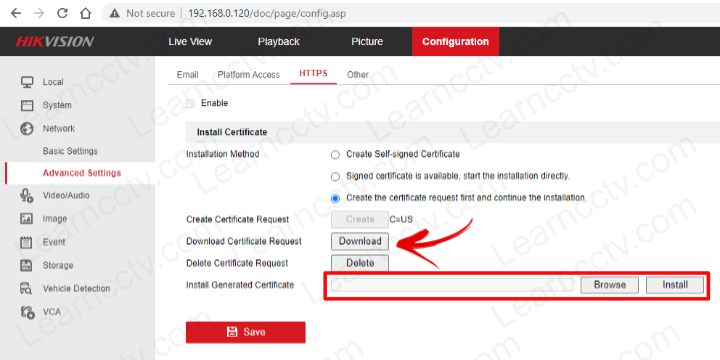This screenshot has height=360, width=720.
Task: Click the Local monitor icon in sidebar
Action: coord(27,82)
